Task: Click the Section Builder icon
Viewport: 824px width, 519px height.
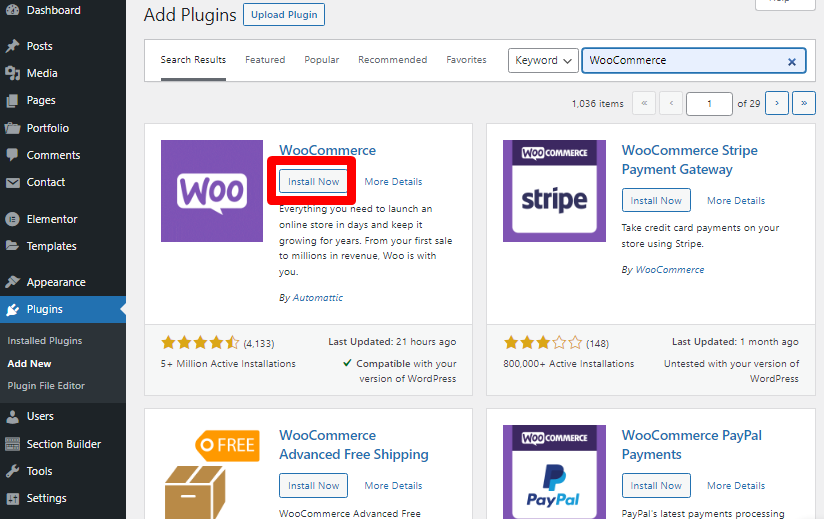Action: [12, 444]
